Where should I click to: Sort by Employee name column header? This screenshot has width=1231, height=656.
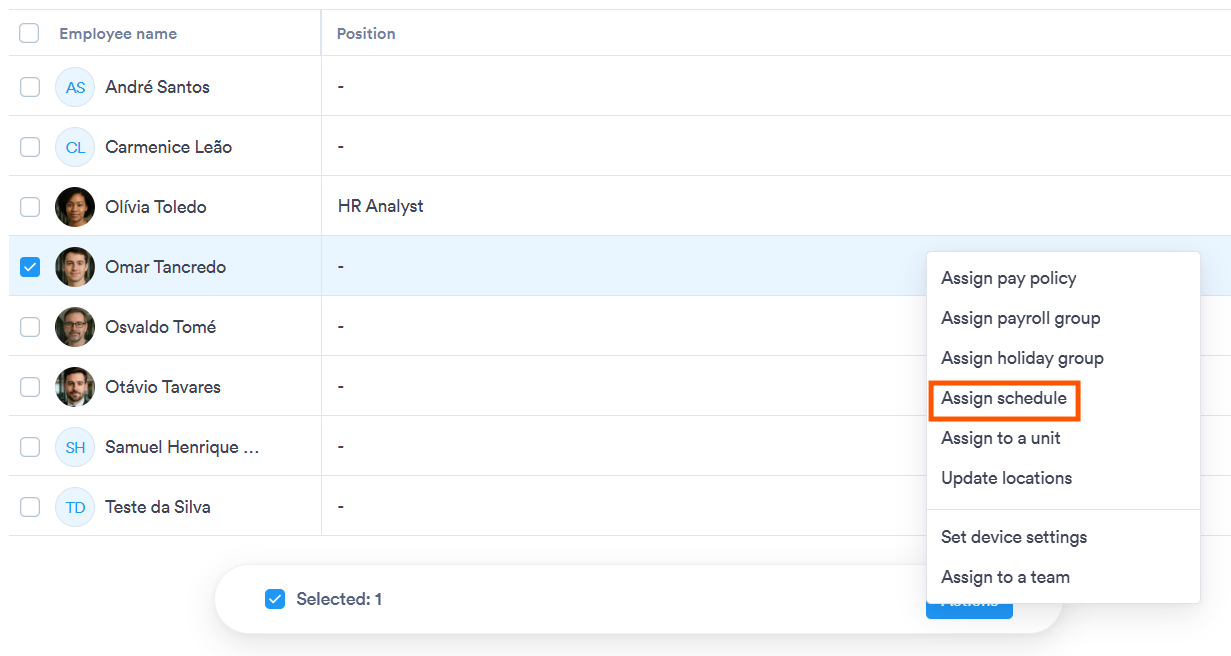(118, 34)
